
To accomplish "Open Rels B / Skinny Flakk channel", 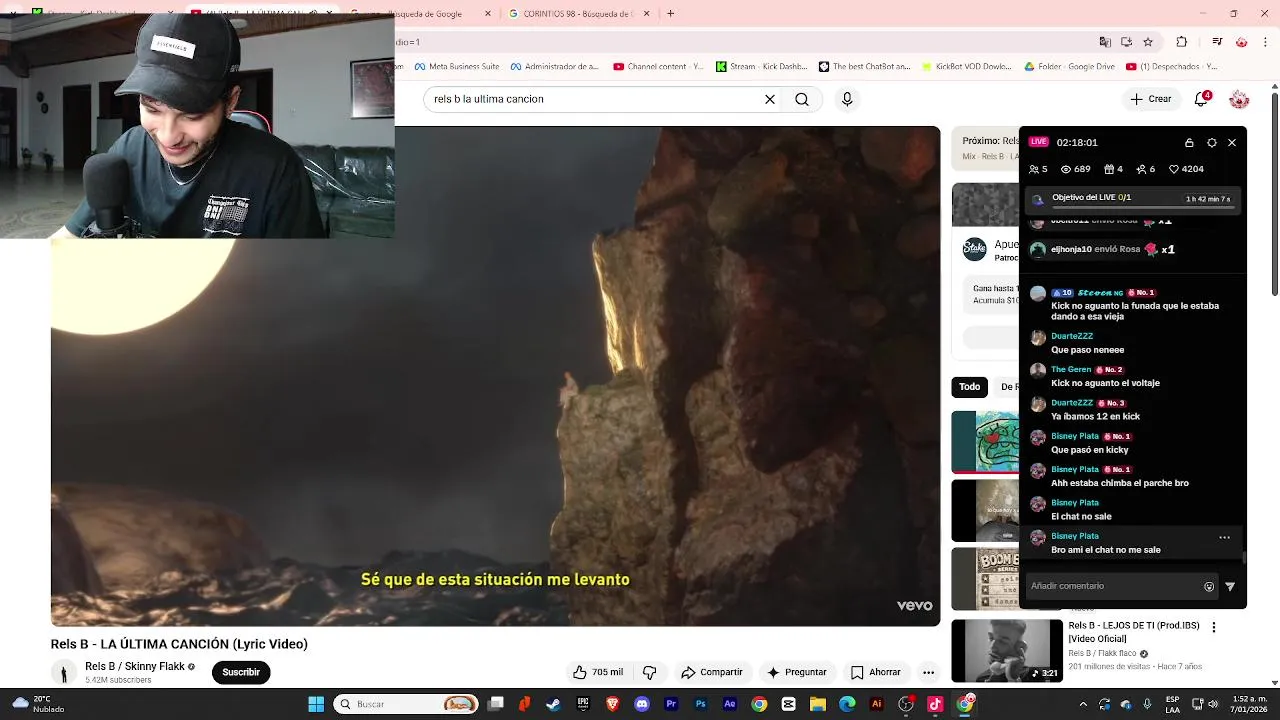I will pyautogui.click(x=135, y=666).
